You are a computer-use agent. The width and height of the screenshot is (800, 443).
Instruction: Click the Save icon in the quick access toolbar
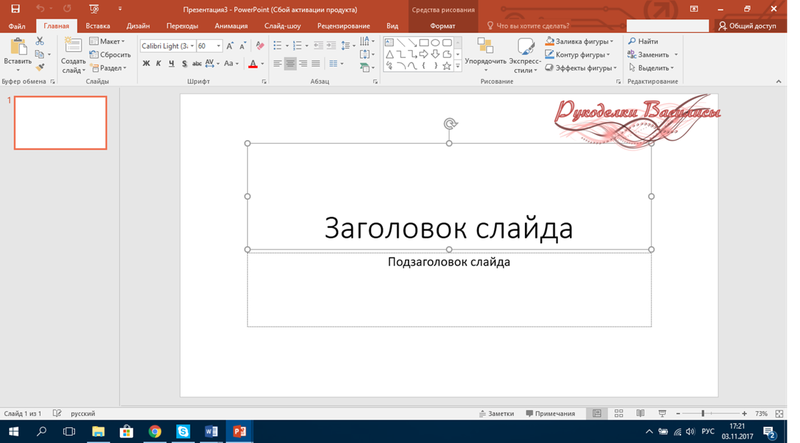point(14,8)
